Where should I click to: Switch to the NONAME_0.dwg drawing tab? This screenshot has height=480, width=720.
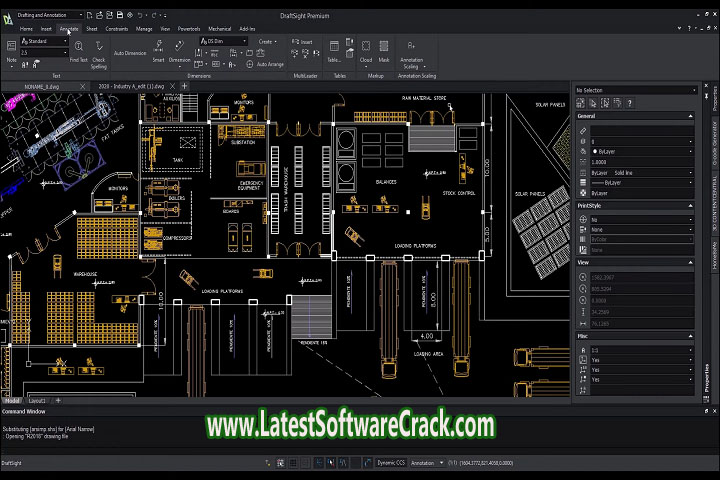(x=40, y=87)
